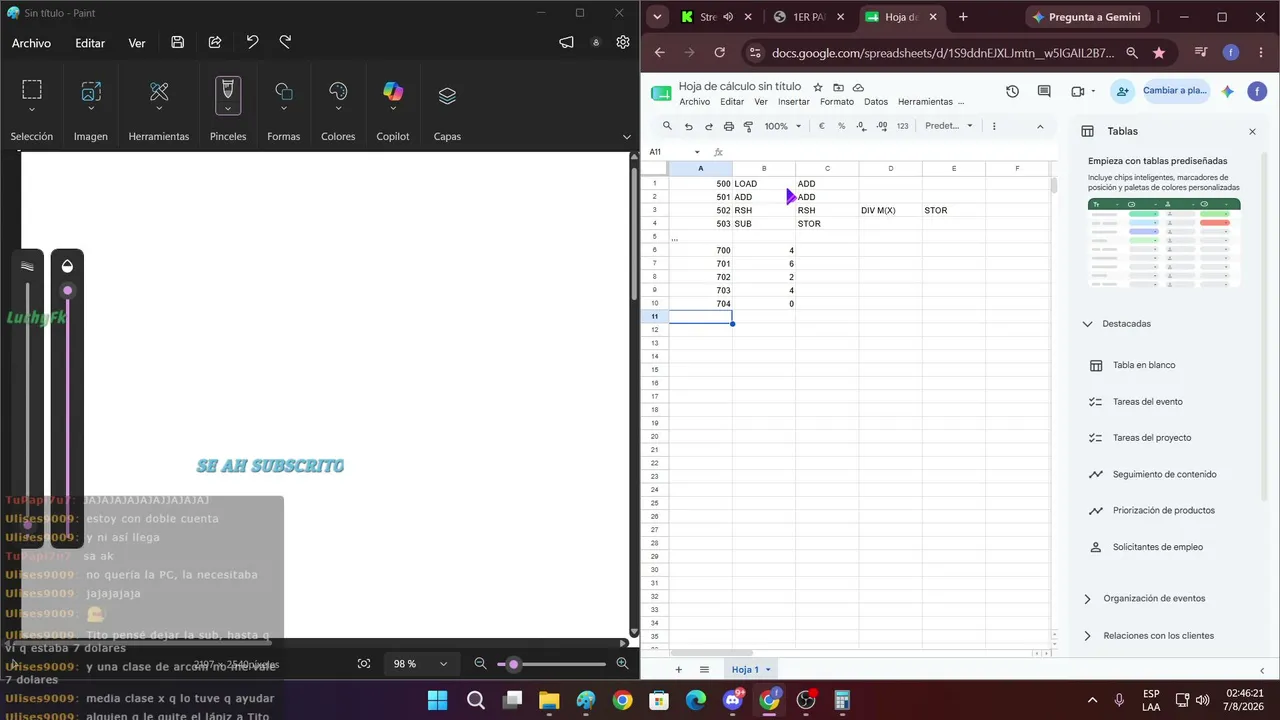Open the Selección dropdown arrow in Paint

coord(32,109)
